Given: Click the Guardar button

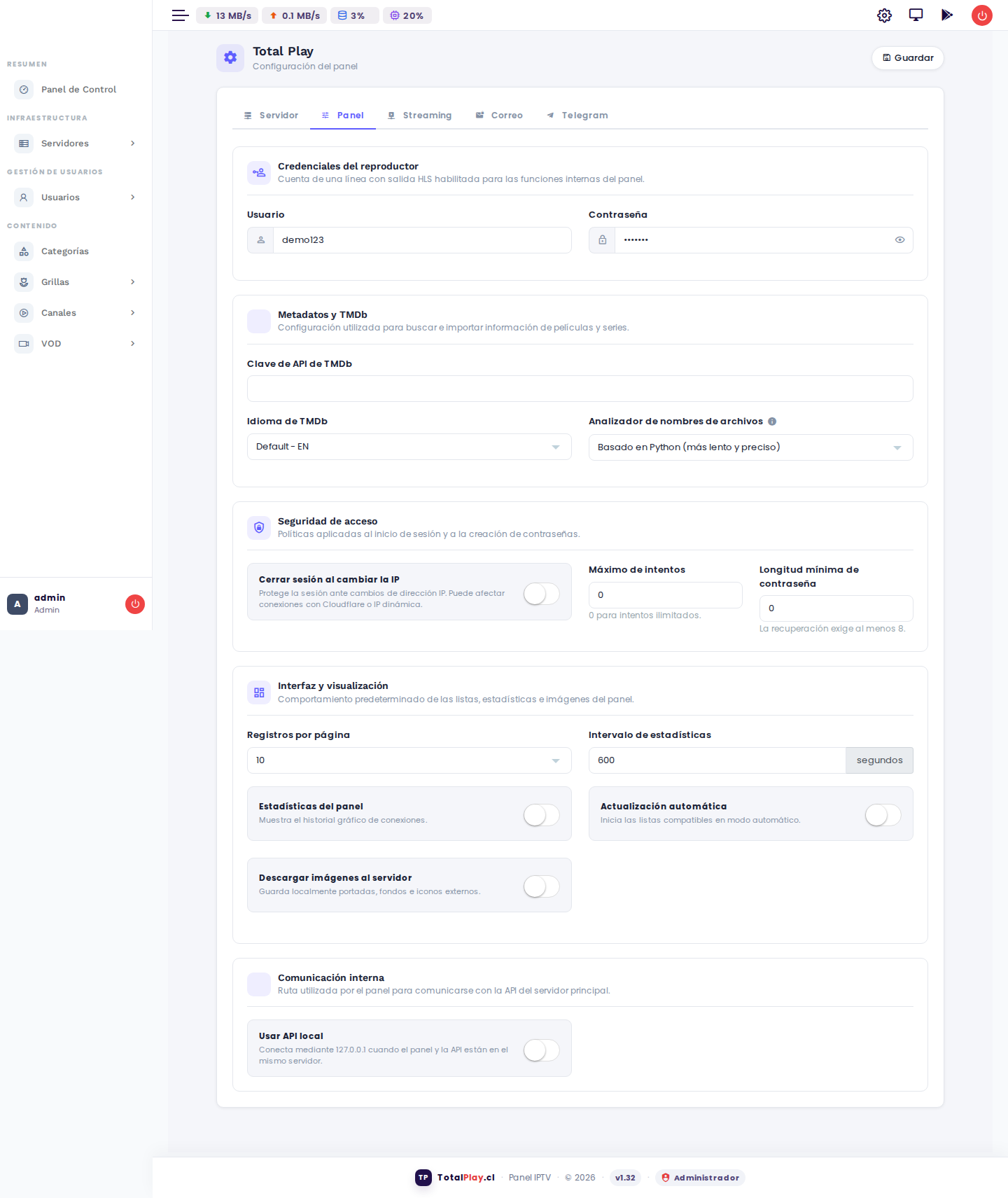Looking at the screenshot, I should (908, 58).
